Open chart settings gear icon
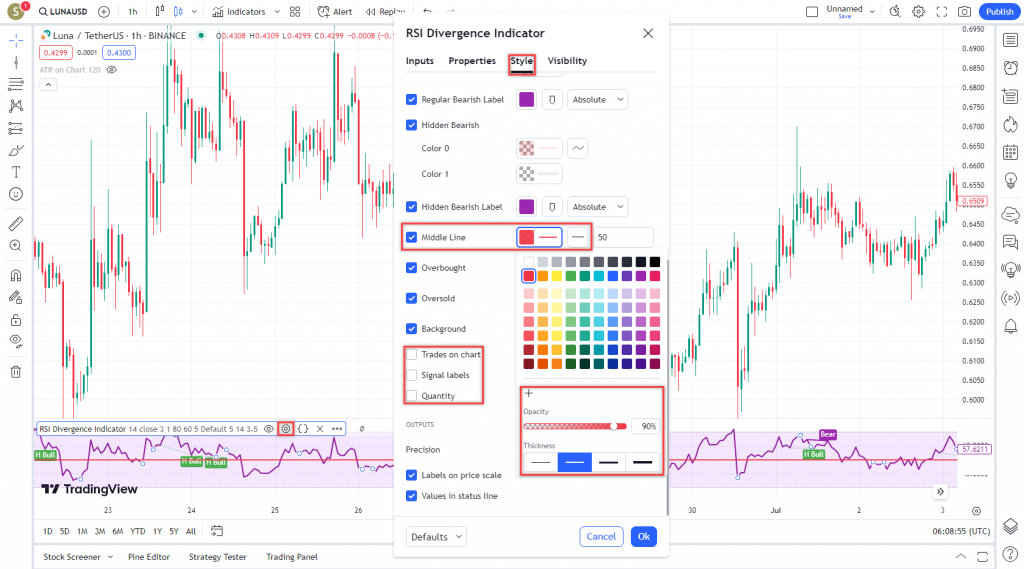Viewport: 1024px width, 569px height. tap(918, 12)
